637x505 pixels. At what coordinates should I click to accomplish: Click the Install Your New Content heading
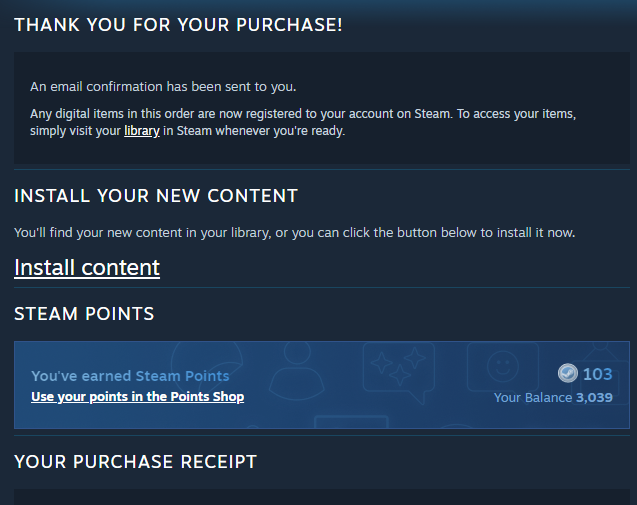click(x=156, y=196)
